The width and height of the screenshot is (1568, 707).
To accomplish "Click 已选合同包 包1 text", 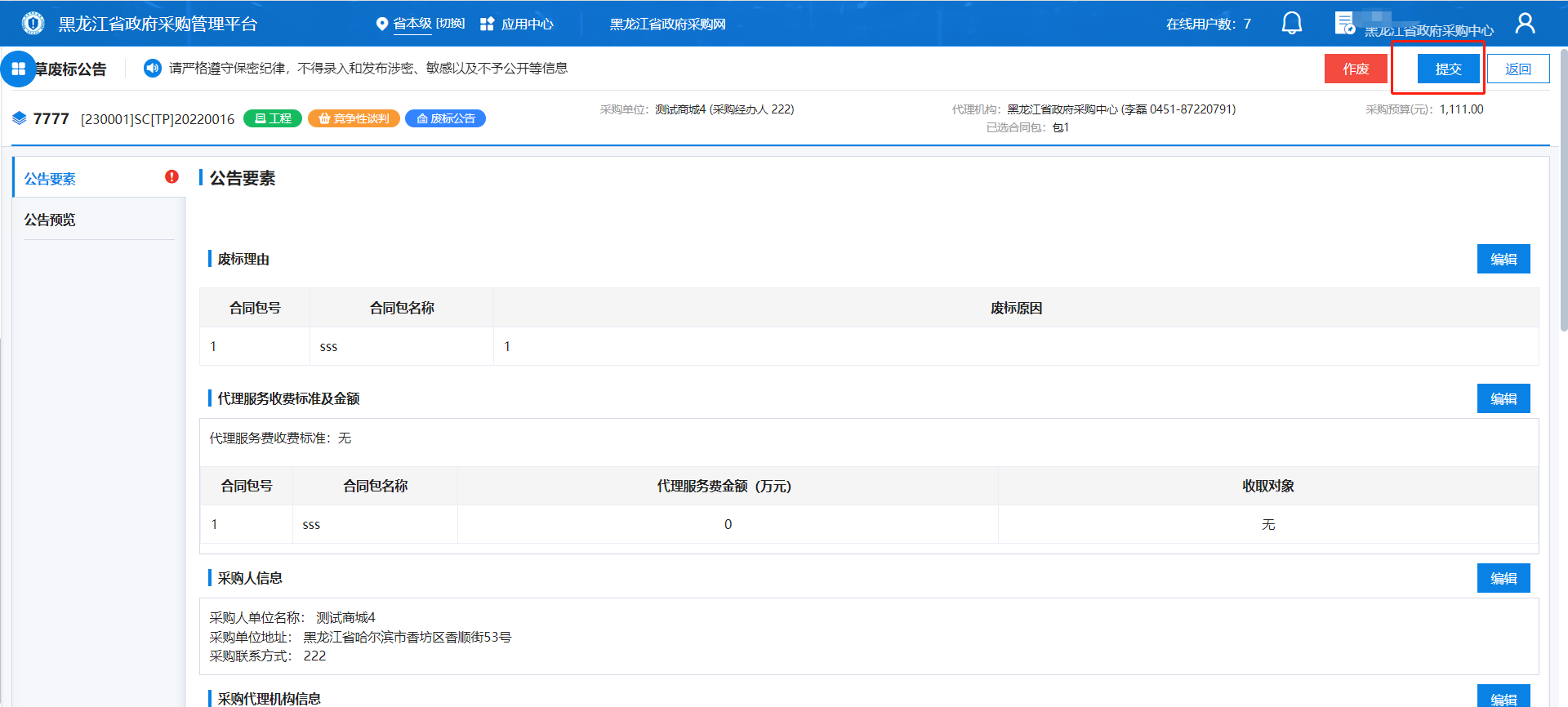I will [x=1027, y=127].
